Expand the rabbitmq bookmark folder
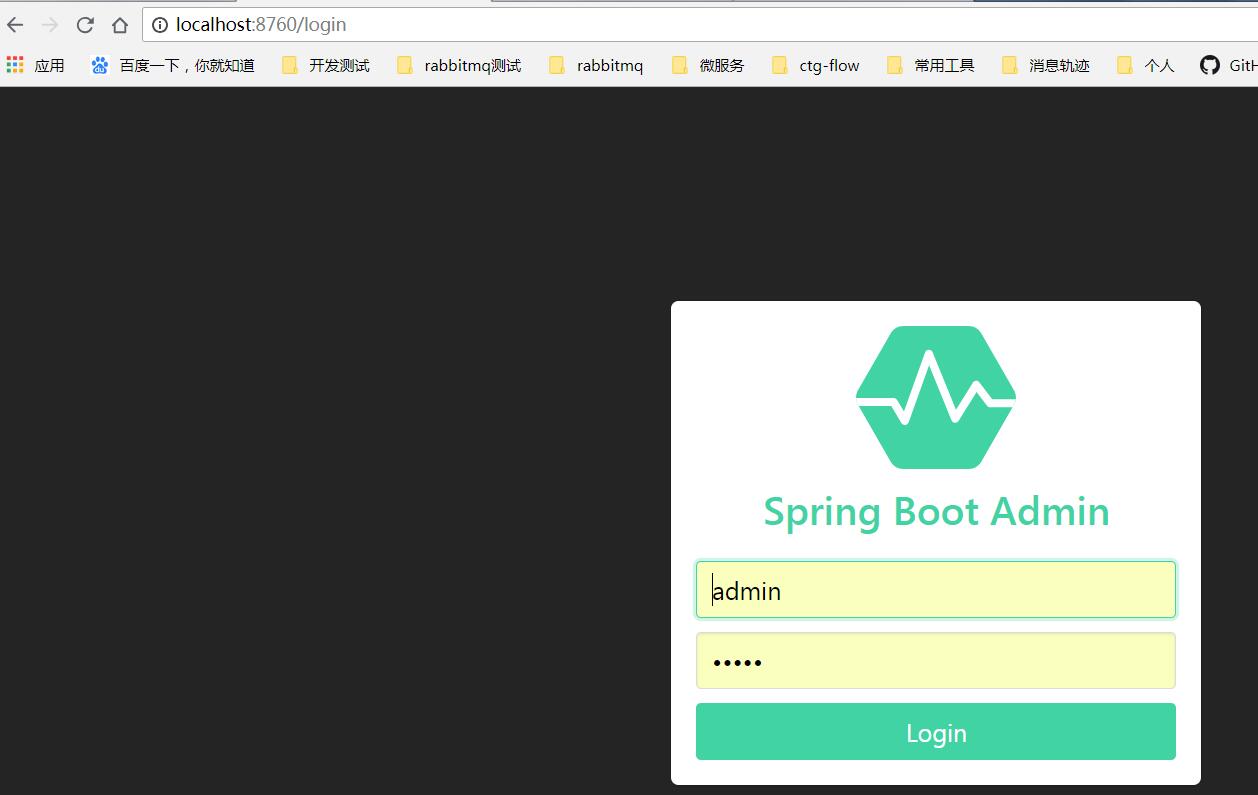This screenshot has height=795, width=1258. click(x=596, y=65)
